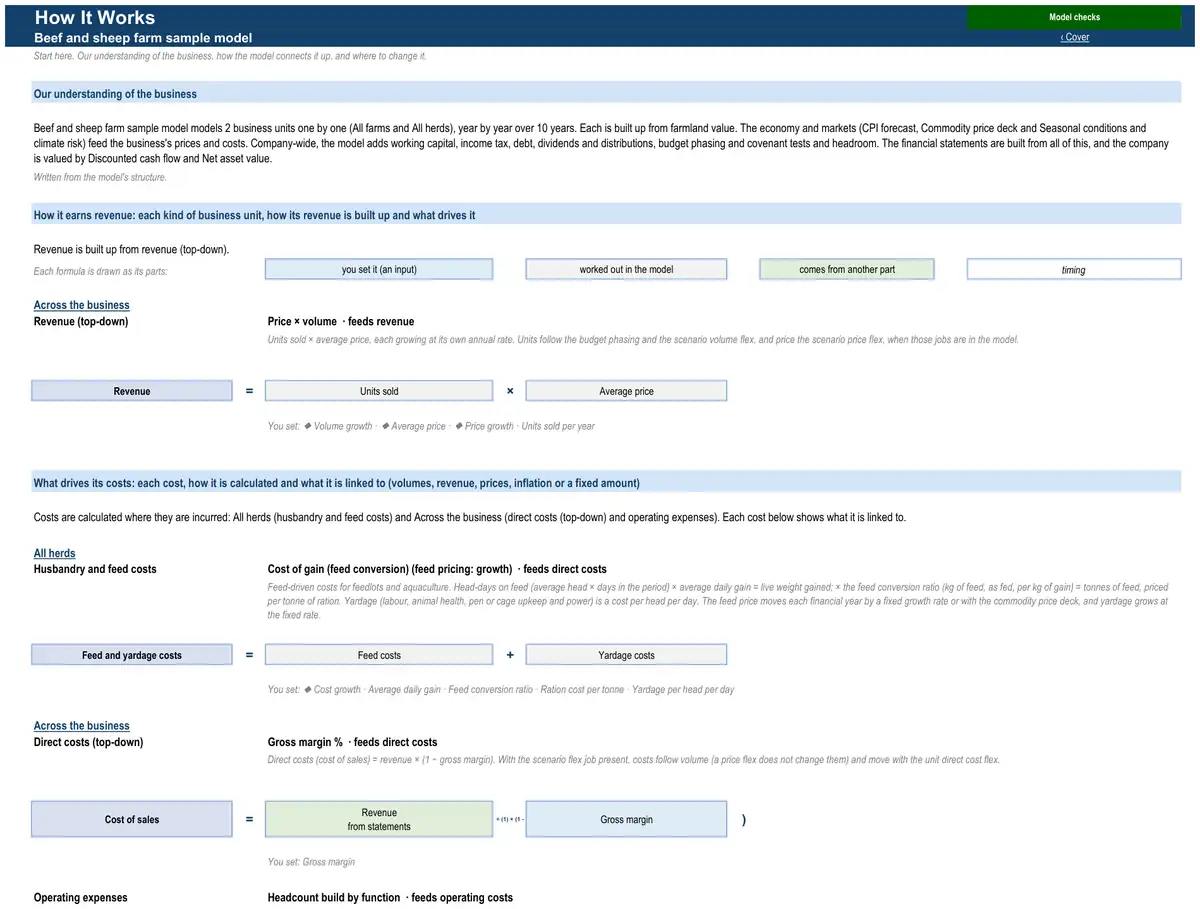
Task: Select the "Price × volume · feeds revenue" heading
Action: (341, 321)
